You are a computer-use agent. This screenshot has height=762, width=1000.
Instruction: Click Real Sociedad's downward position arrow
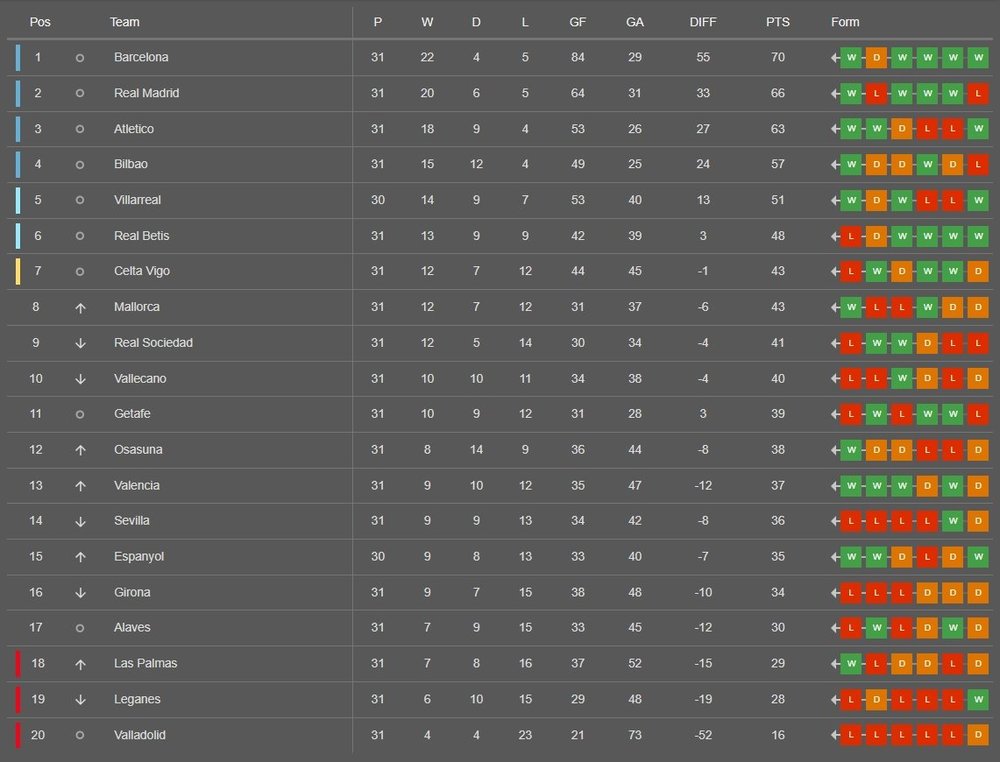click(x=80, y=343)
